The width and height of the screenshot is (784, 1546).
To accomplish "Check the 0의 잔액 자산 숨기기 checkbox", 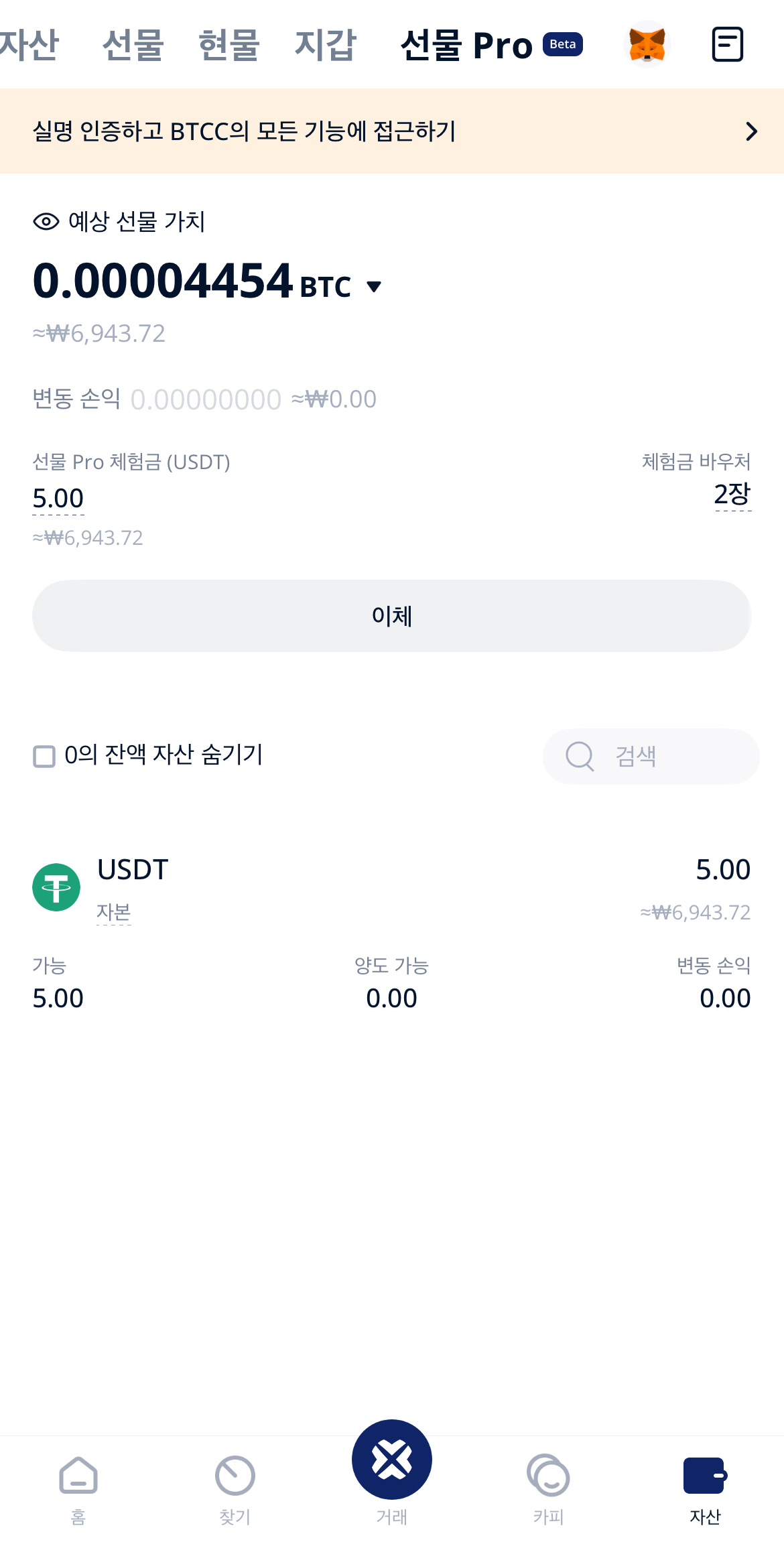I will 44,757.
